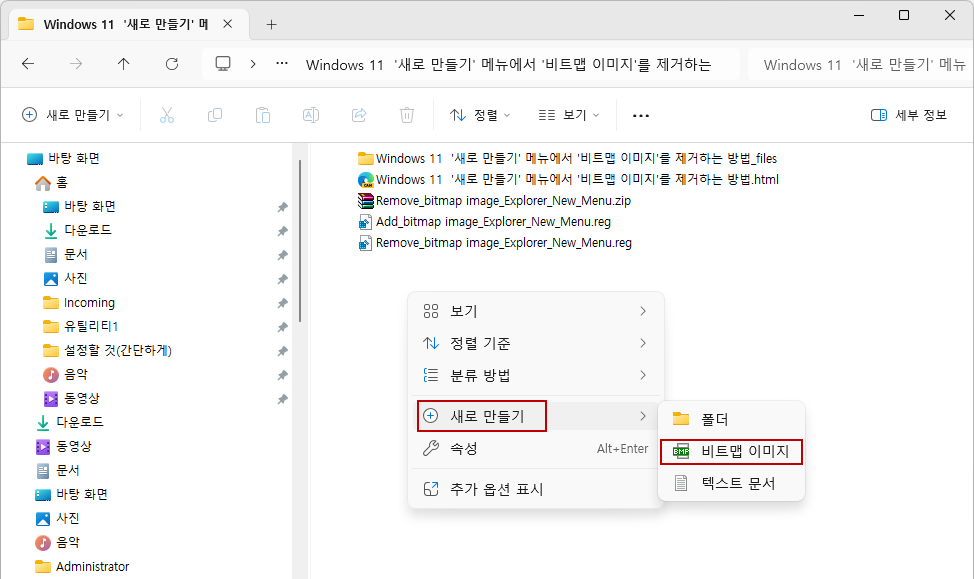974x579 pixels.
Task: Open the 보기 view dropdown in toolbar
Action: pos(569,115)
